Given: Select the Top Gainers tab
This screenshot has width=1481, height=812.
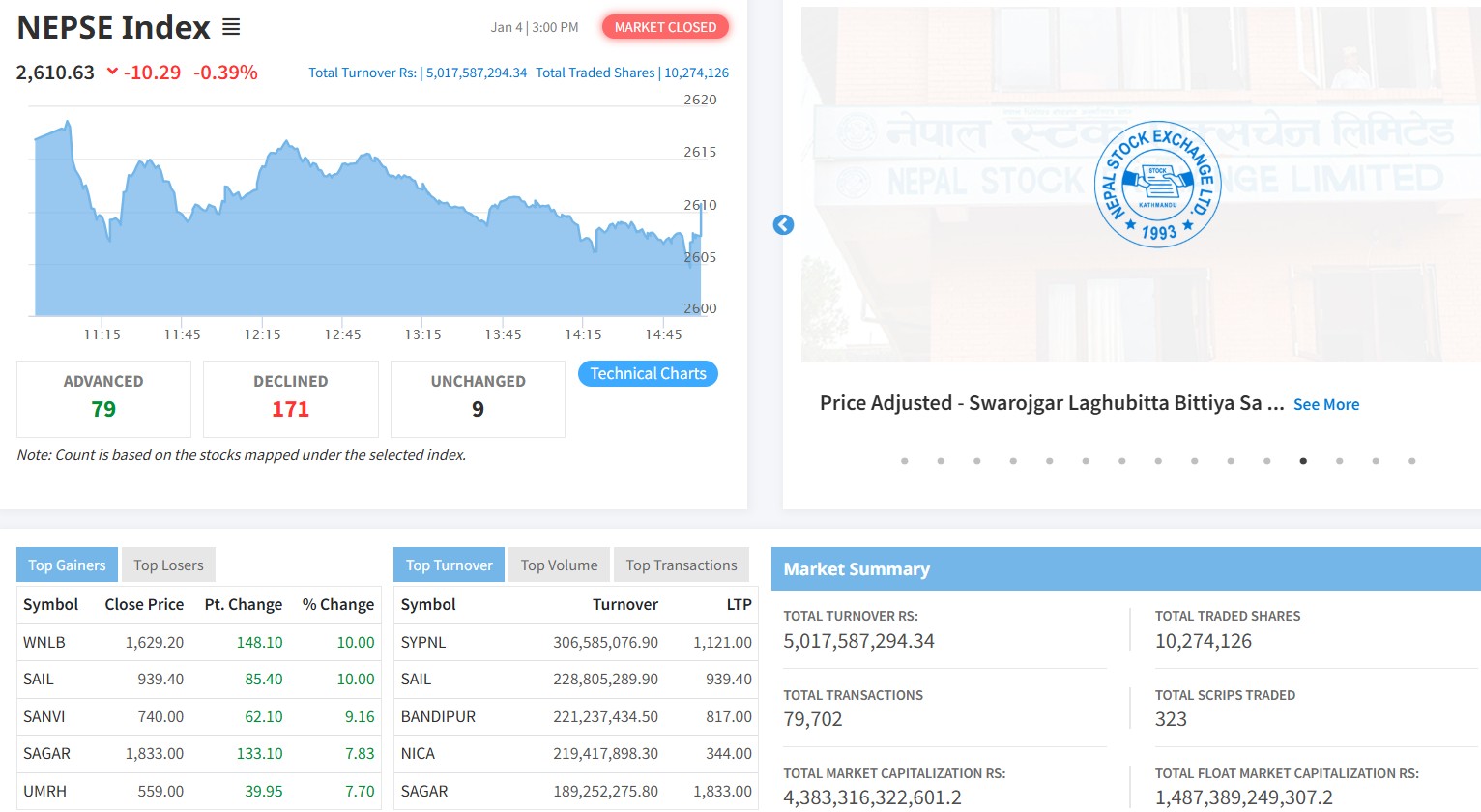Looking at the screenshot, I should pyautogui.click(x=67, y=565).
